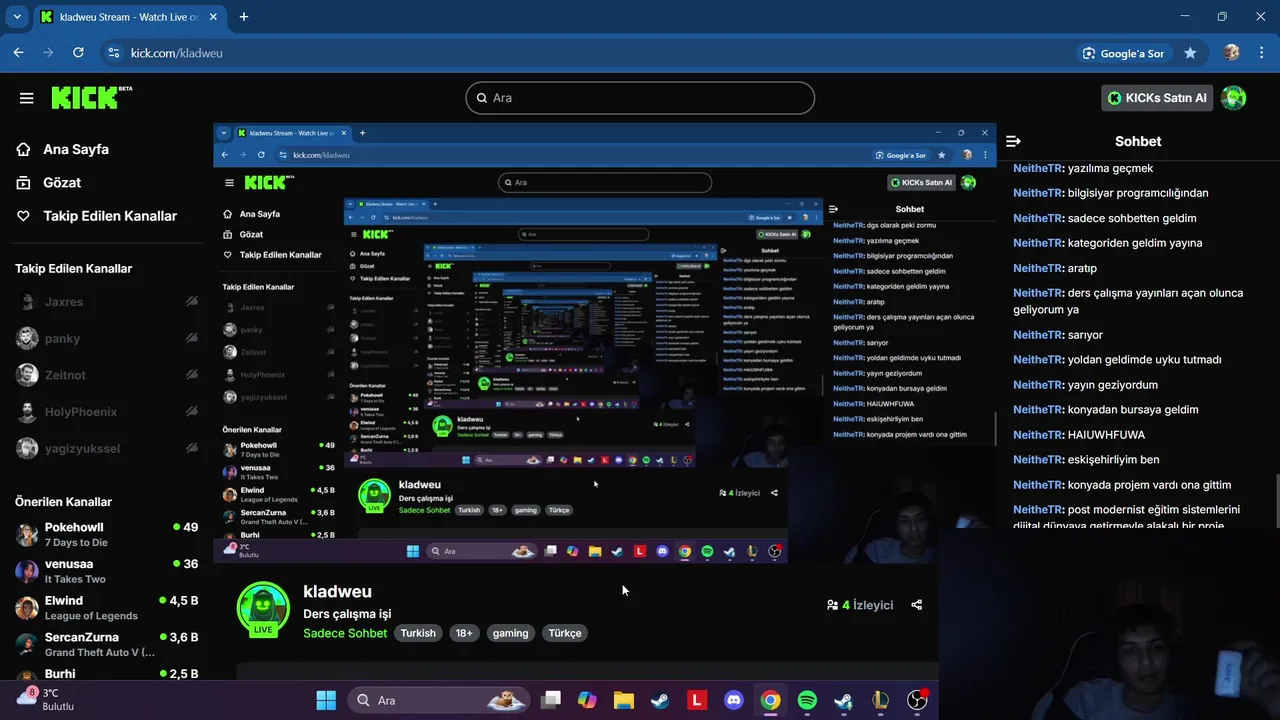Click the live stream video player
1280x720 pixels.
pos(604,343)
